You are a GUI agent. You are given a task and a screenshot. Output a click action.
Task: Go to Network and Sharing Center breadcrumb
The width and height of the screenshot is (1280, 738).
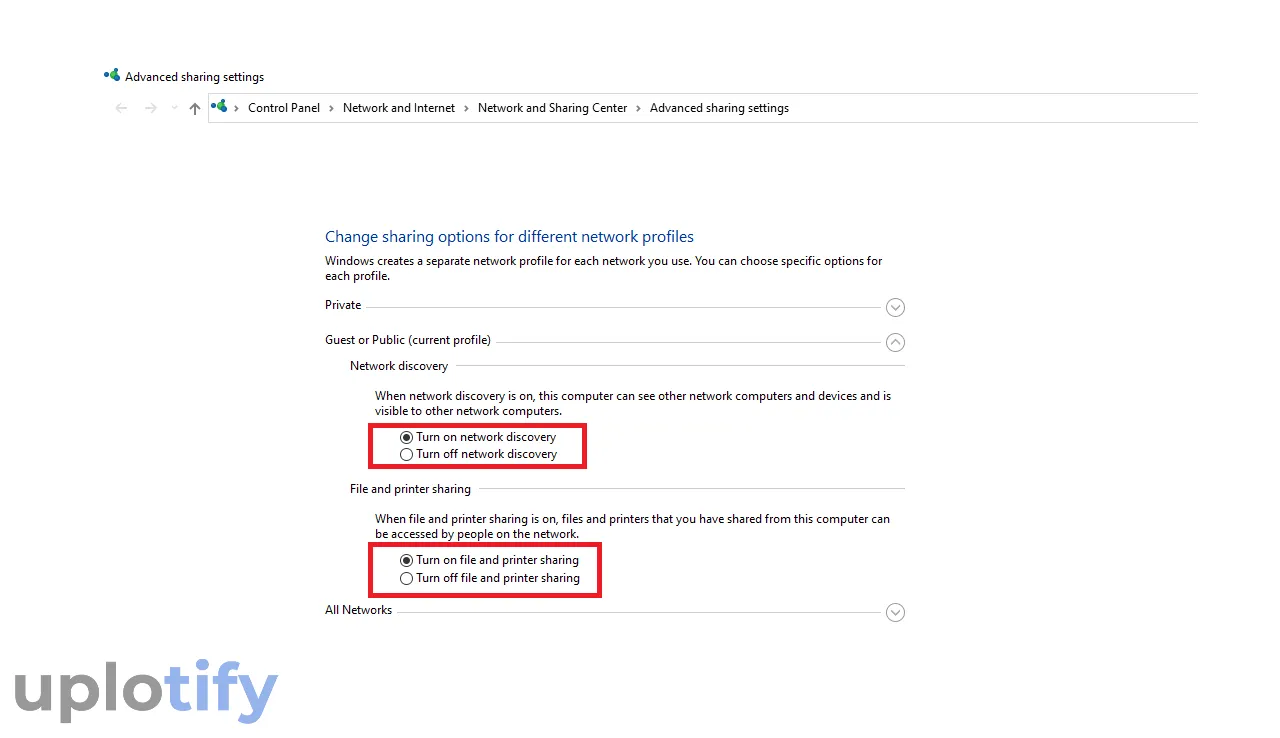pyautogui.click(x=553, y=108)
